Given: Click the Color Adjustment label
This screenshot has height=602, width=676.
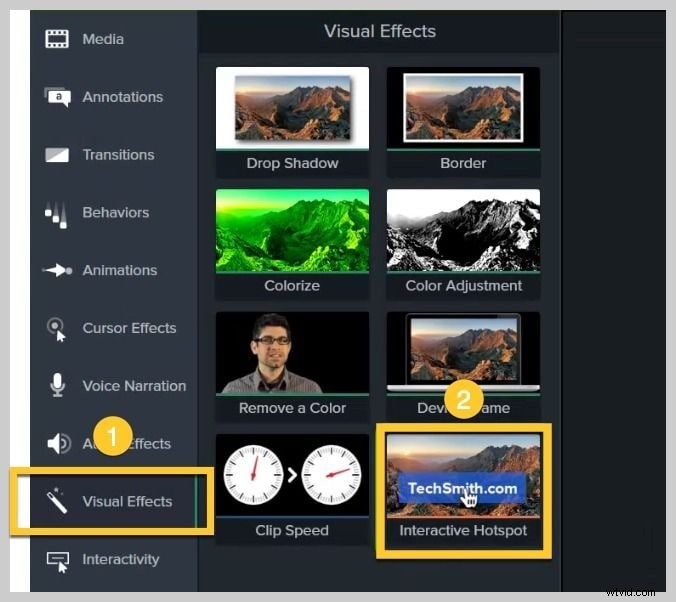Looking at the screenshot, I should (463, 286).
